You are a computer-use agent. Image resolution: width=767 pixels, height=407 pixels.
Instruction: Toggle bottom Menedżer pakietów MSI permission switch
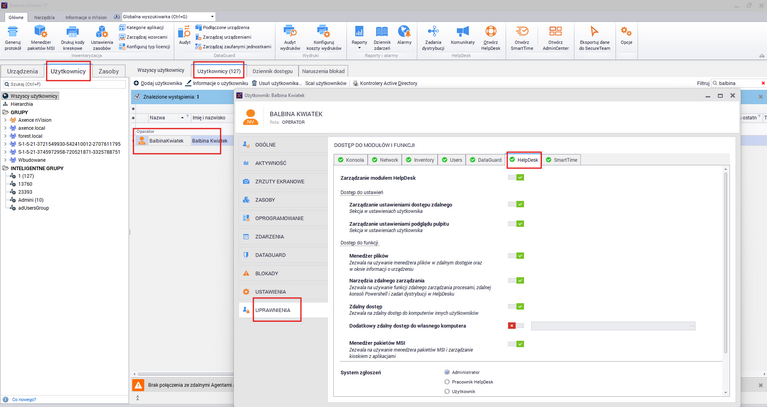click(x=516, y=344)
